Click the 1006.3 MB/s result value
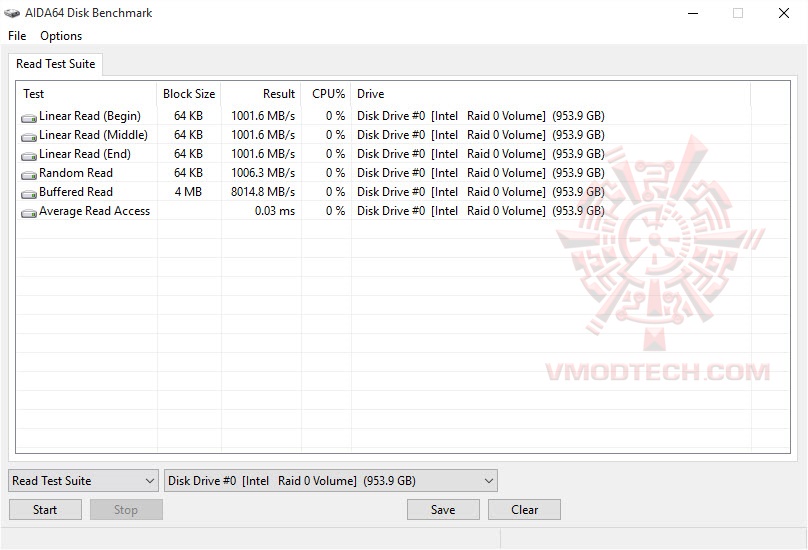808x550 pixels. pyautogui.click(x=263, y=173)
